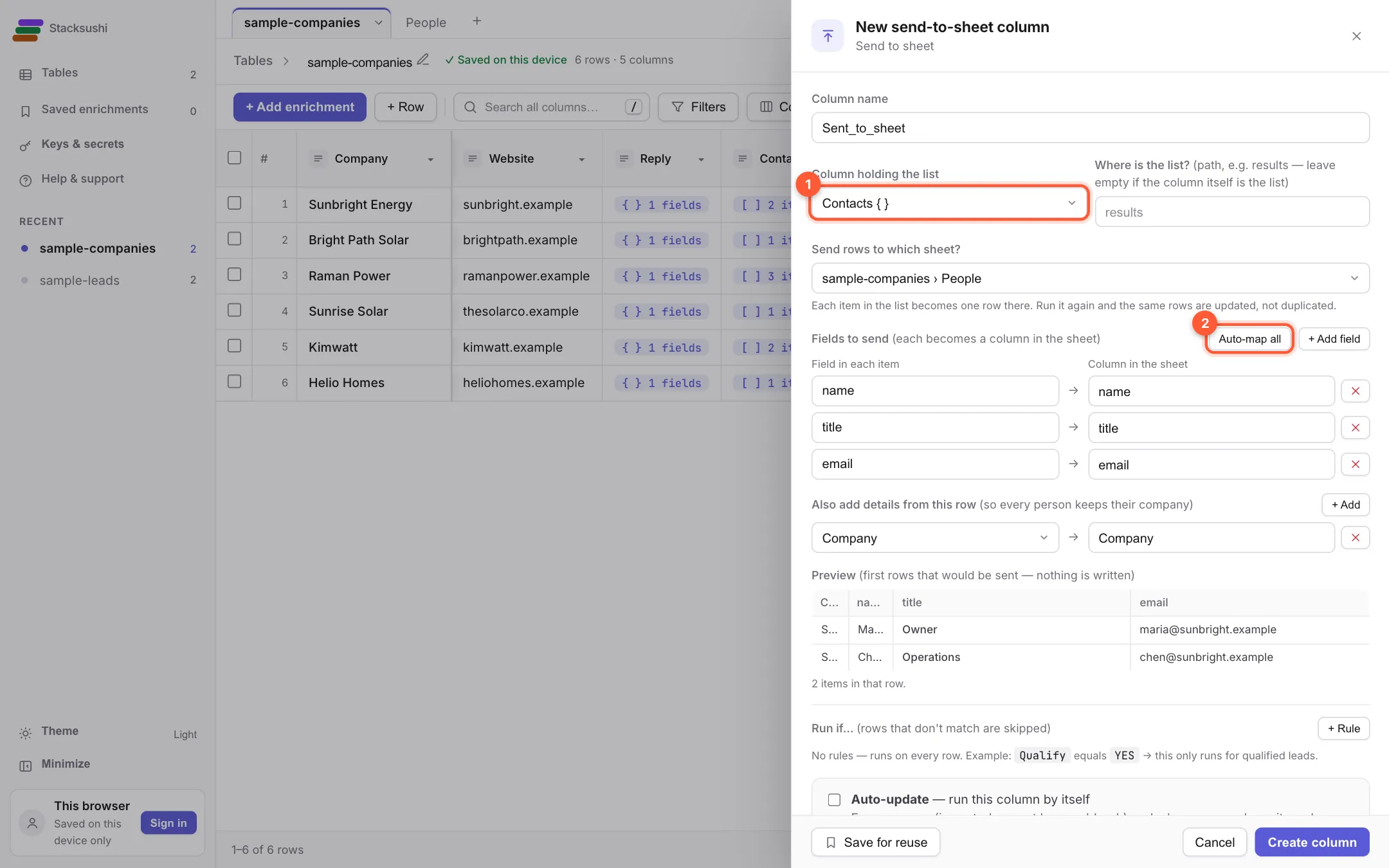1389x868 pixels.
Task: Click the results path input field
Action: pyautogui.click(x=1231, y=212)
